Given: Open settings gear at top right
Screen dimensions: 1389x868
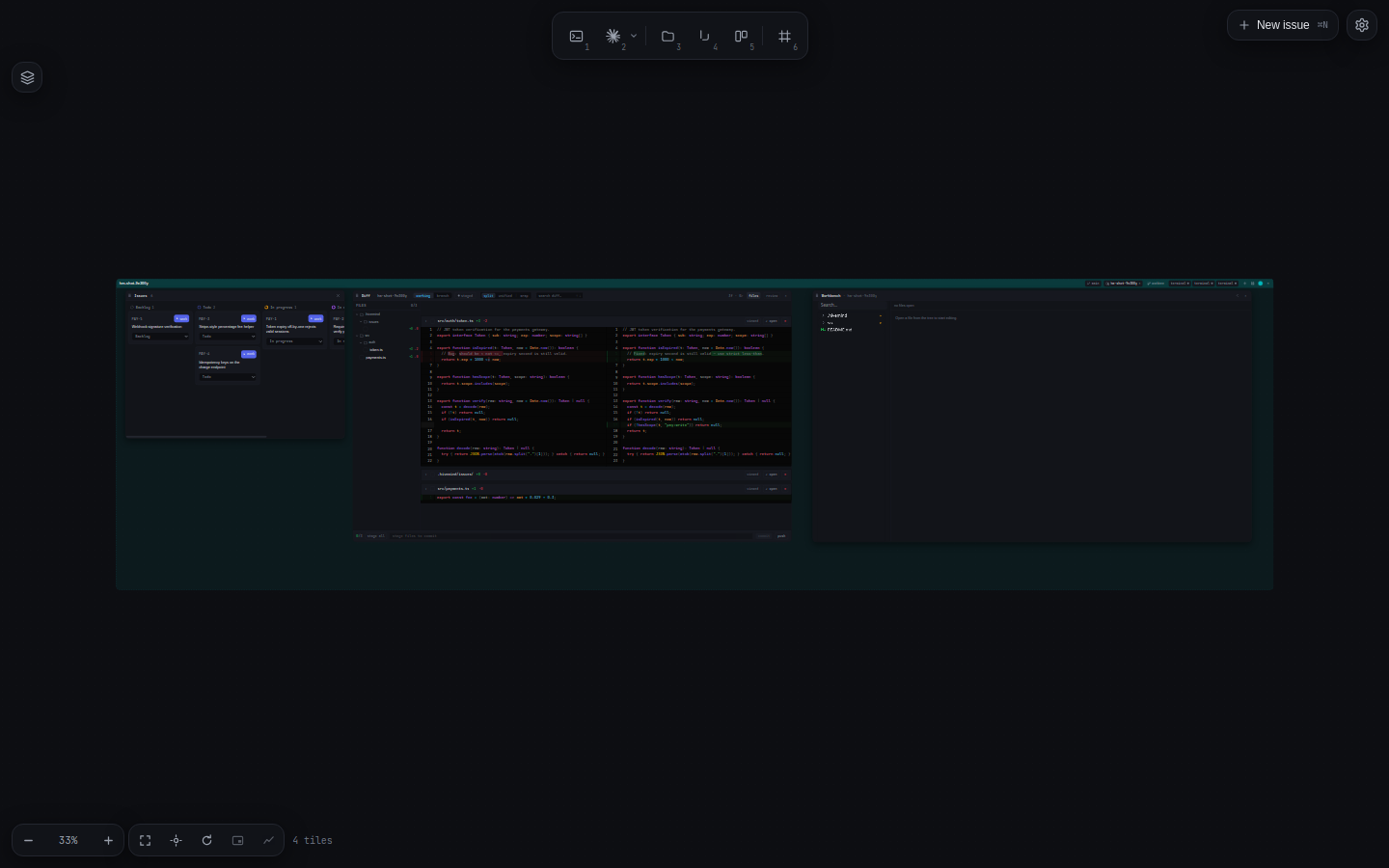Looking at the screenshot, I should point(1362,25).
